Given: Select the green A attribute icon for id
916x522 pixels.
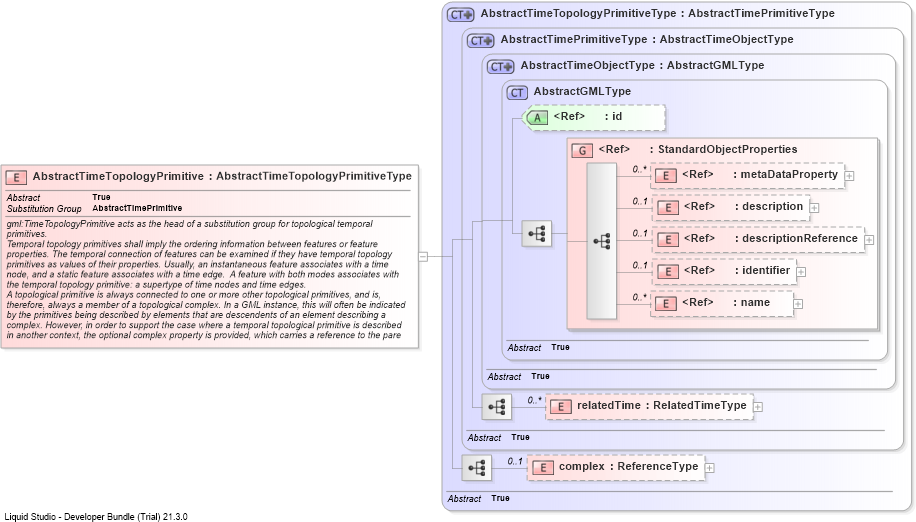Looking at the screenshot, I should click(x=536, y=117).
